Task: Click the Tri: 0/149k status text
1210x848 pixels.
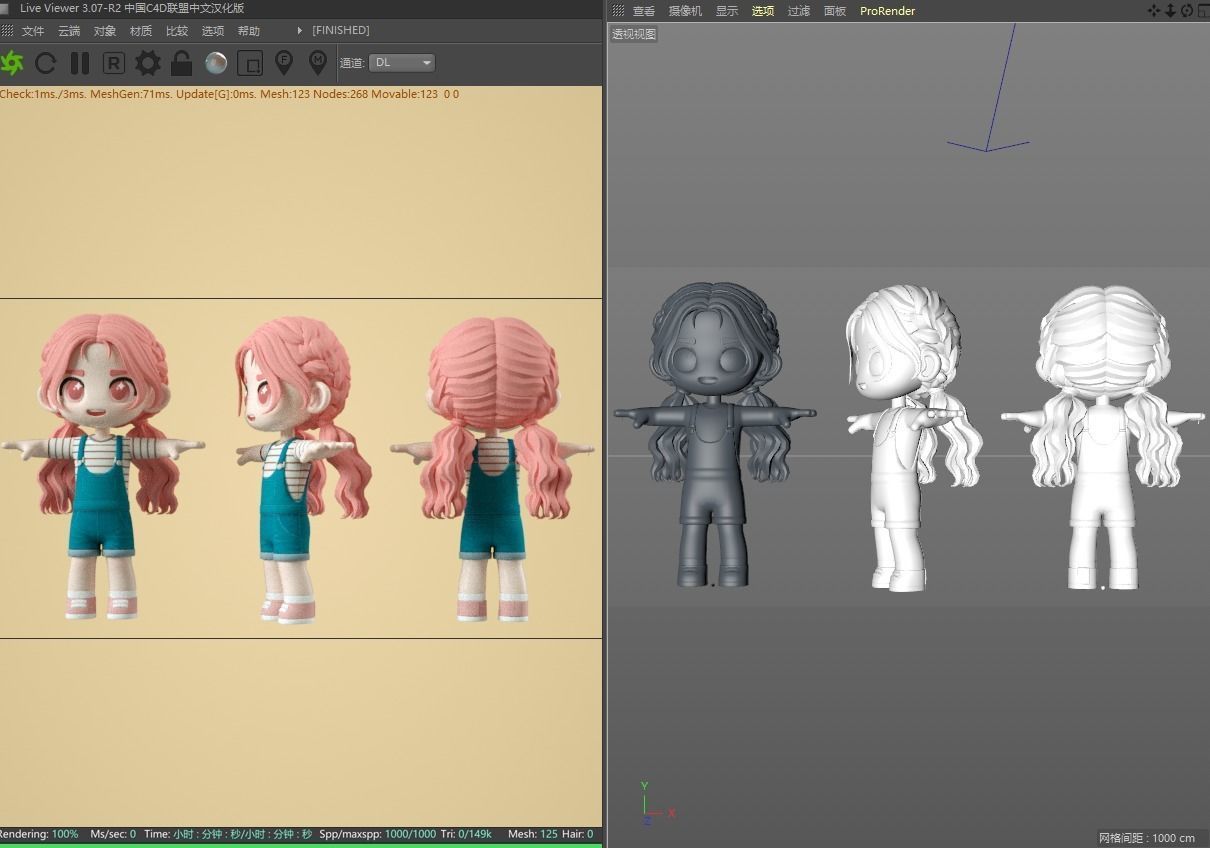Action: coord(466,834)
